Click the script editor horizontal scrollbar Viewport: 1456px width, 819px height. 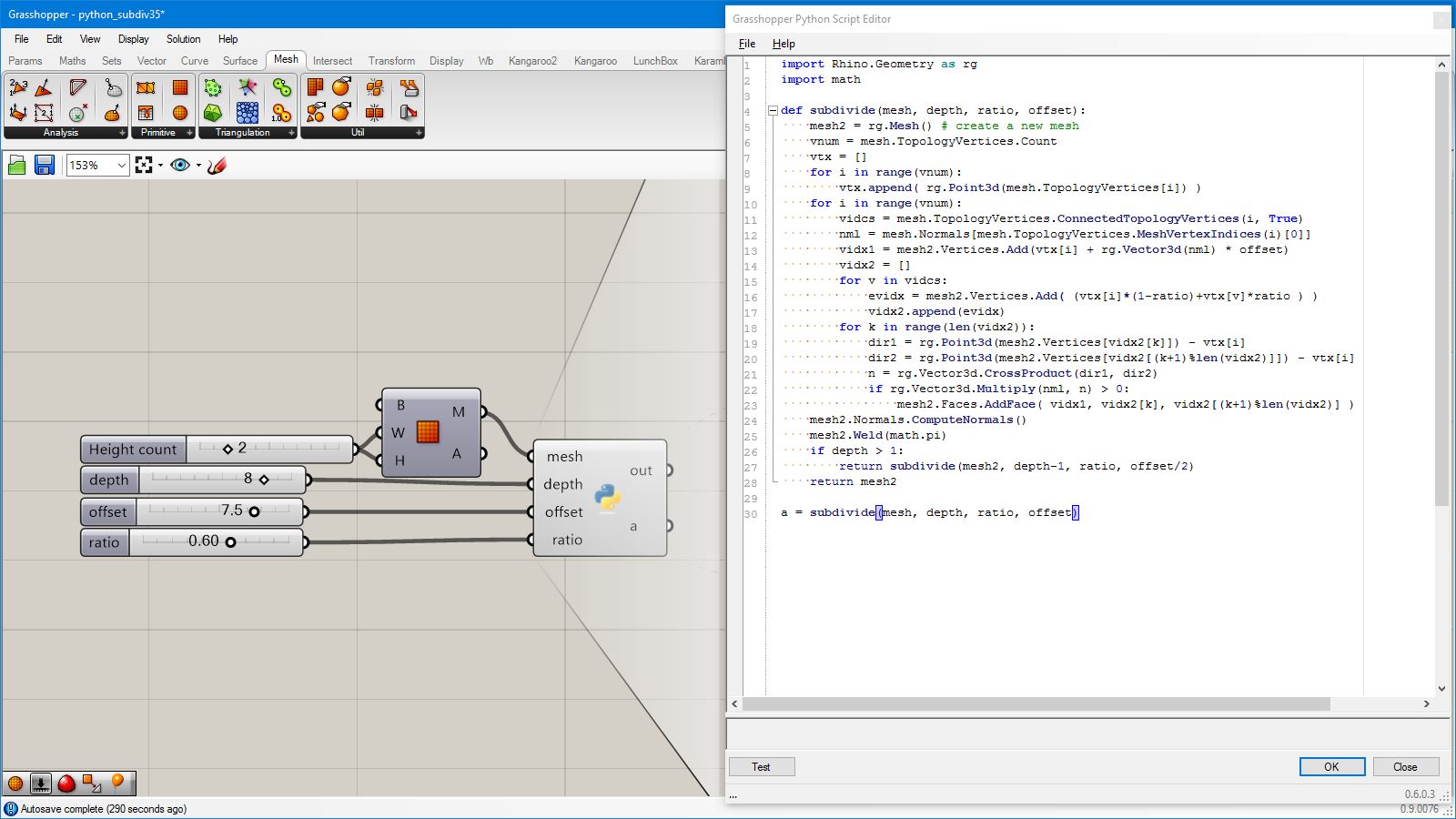1036,704
